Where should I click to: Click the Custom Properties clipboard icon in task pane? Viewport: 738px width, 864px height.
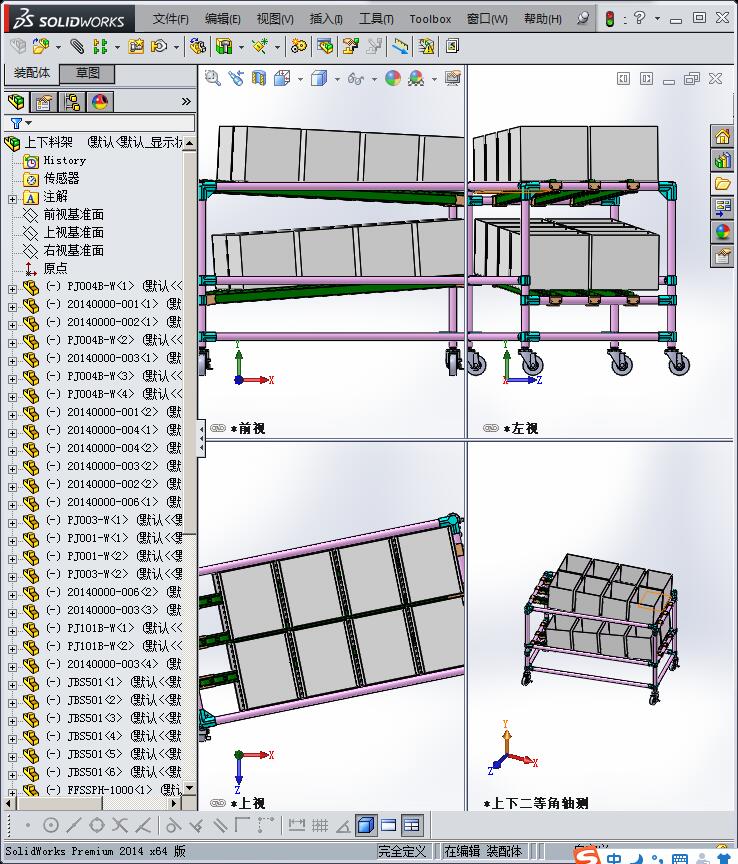pyautogui.click(x=723, y=256)
